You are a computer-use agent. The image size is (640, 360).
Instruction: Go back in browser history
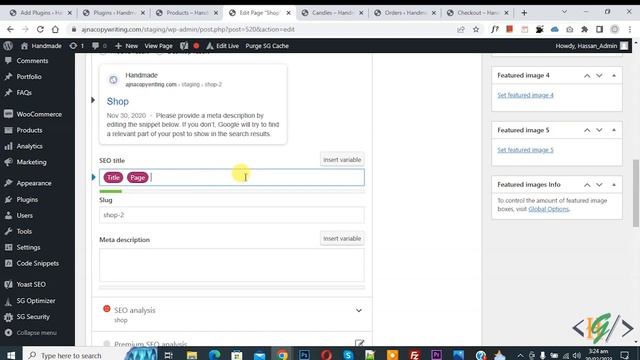[10, 29]
